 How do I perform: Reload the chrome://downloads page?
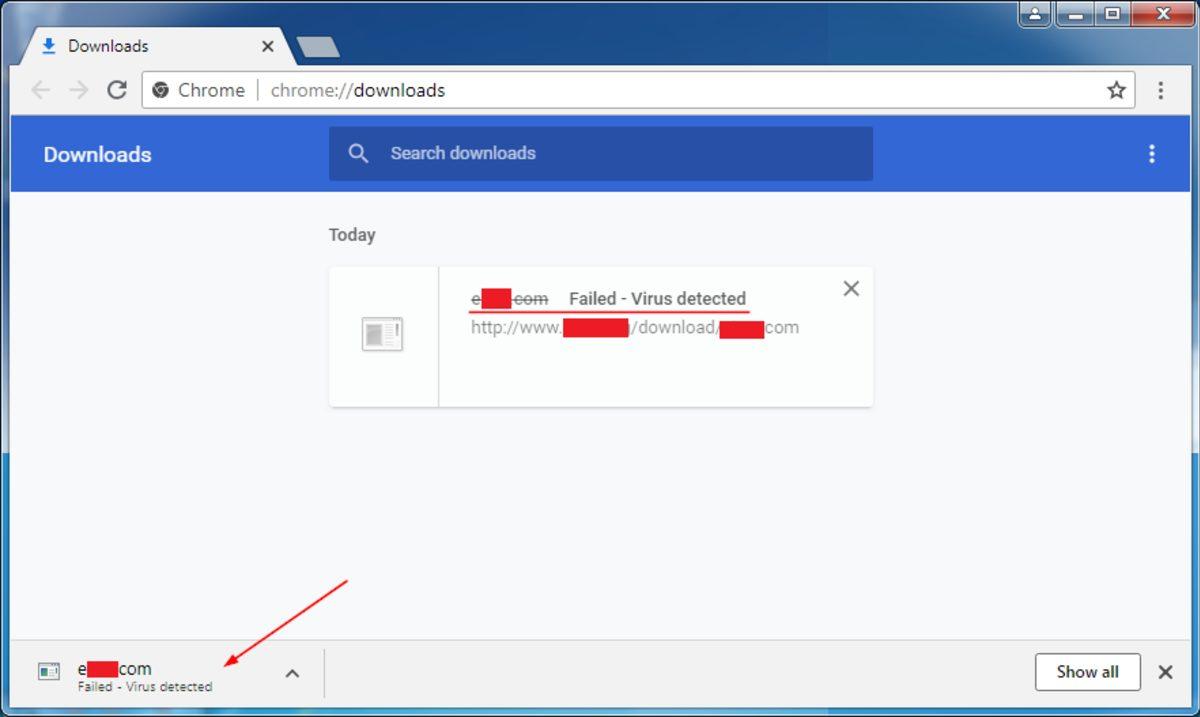pyautogui.click(x=116, y=90)
